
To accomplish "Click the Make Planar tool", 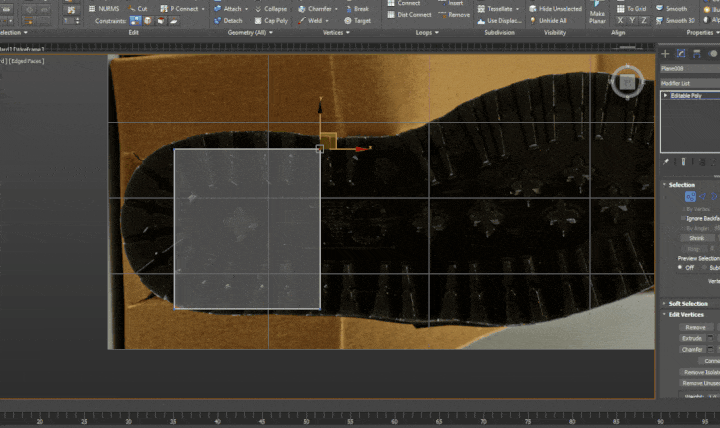I will tap(597, 14).
